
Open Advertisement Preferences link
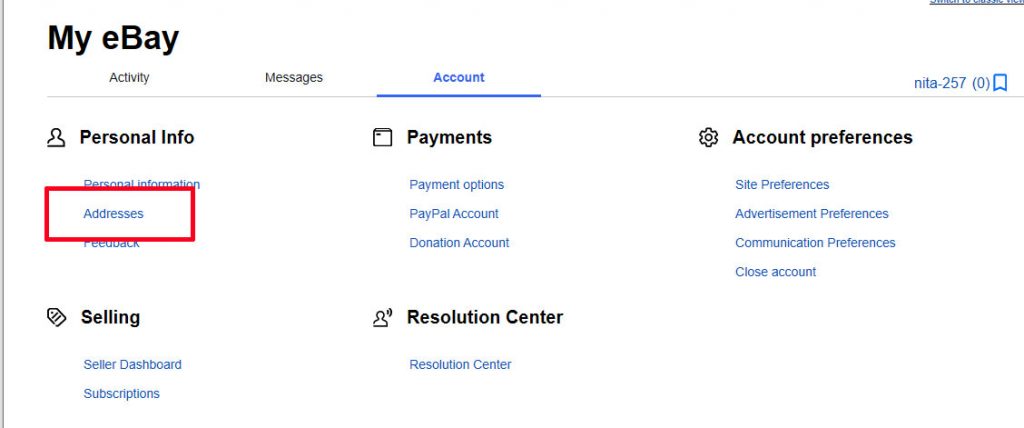coord(812,214)
